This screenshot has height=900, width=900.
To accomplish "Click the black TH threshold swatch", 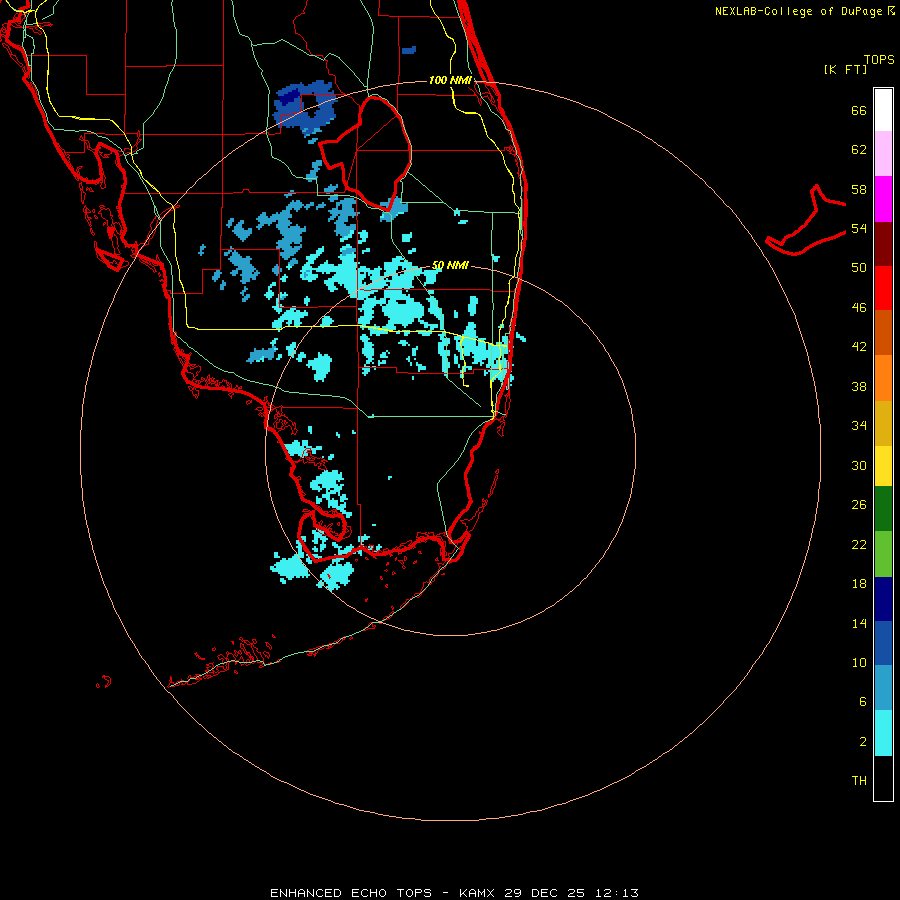I will coord(883,778).
